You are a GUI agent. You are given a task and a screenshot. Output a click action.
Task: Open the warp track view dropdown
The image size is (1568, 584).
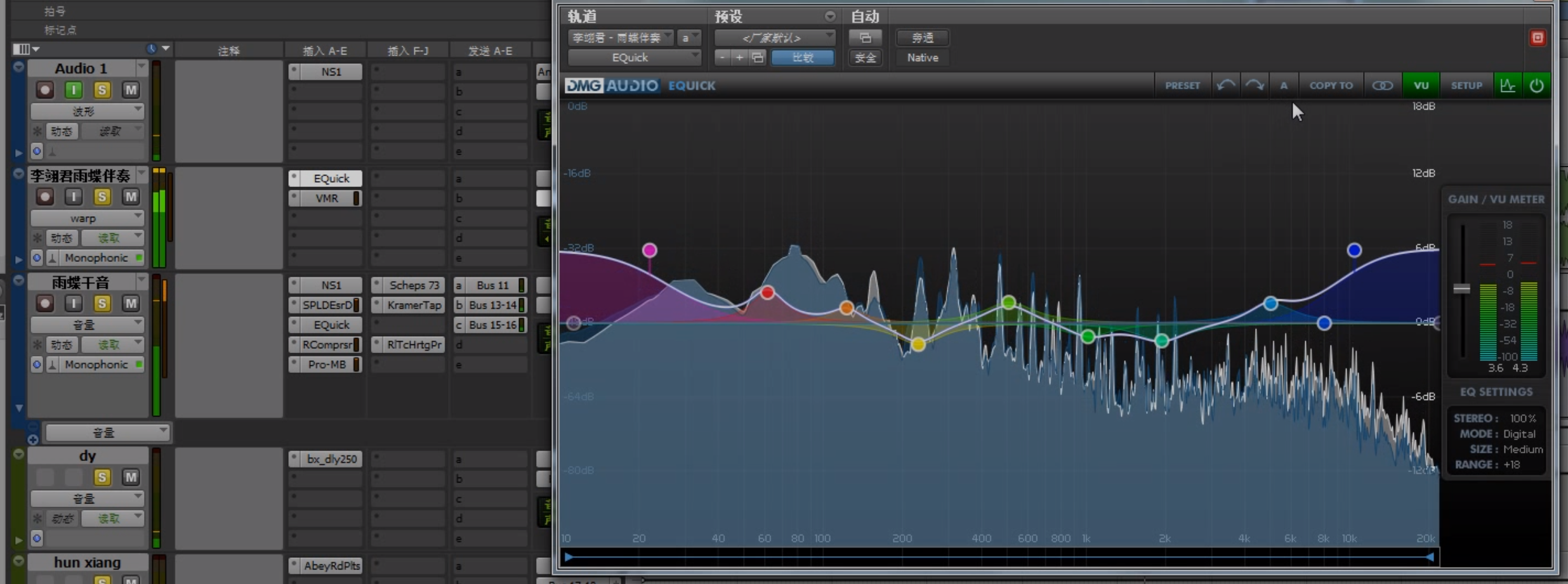[87, 218]
